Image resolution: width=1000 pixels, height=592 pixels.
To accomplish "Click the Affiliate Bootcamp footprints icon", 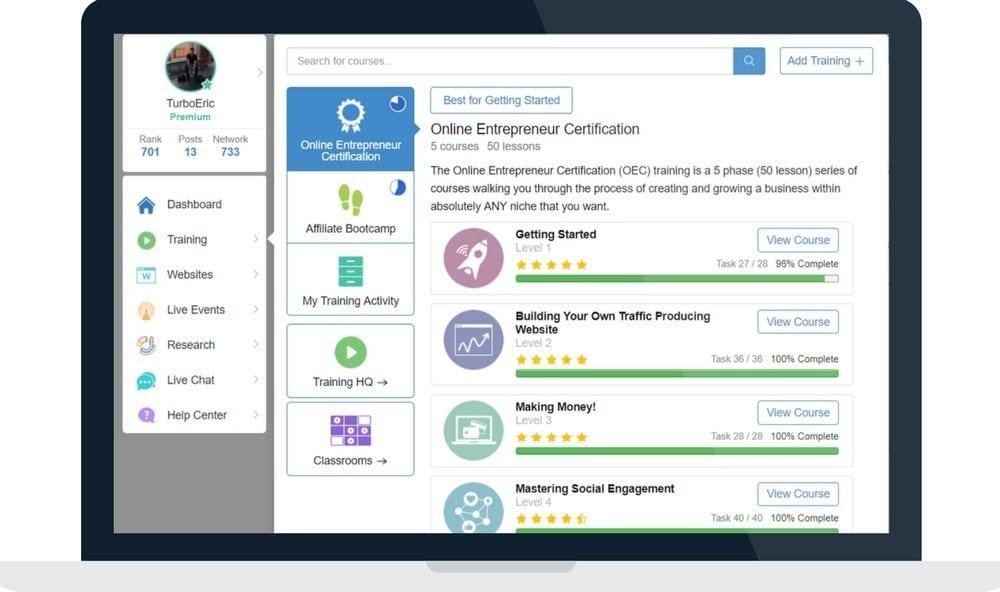I will click(x=350, y=200).
